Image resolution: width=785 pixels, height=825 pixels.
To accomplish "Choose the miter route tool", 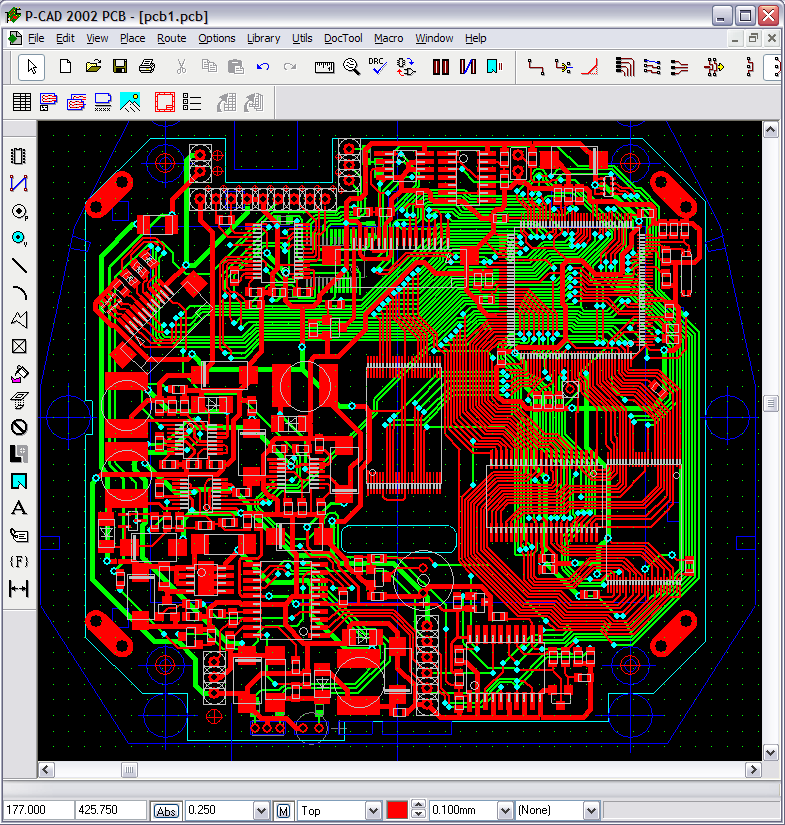I will pyautogui.click(x=590, y=67).
